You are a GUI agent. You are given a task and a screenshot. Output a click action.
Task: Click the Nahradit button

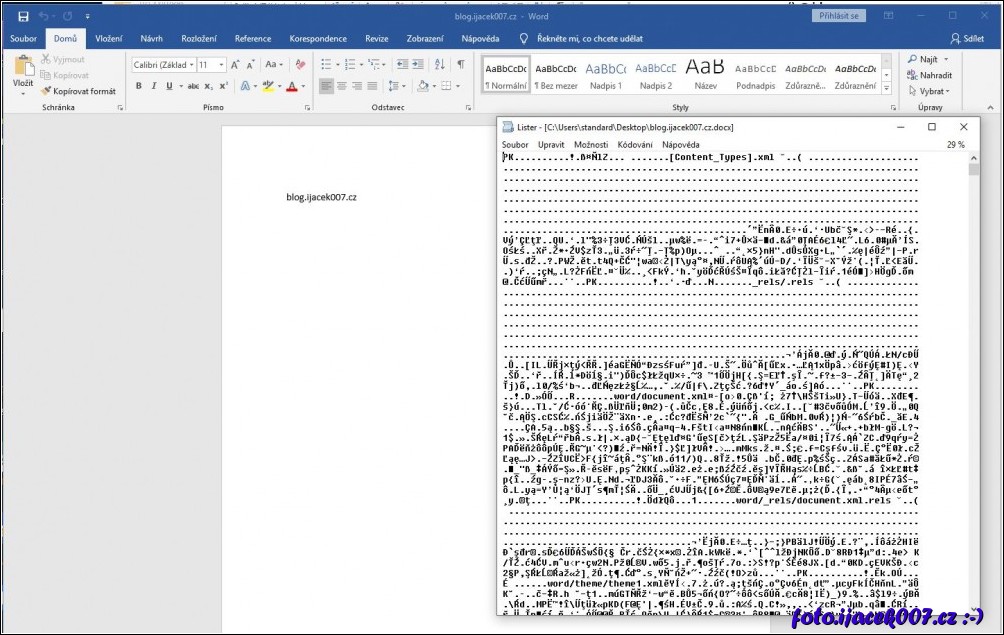[x=930, y=75]
